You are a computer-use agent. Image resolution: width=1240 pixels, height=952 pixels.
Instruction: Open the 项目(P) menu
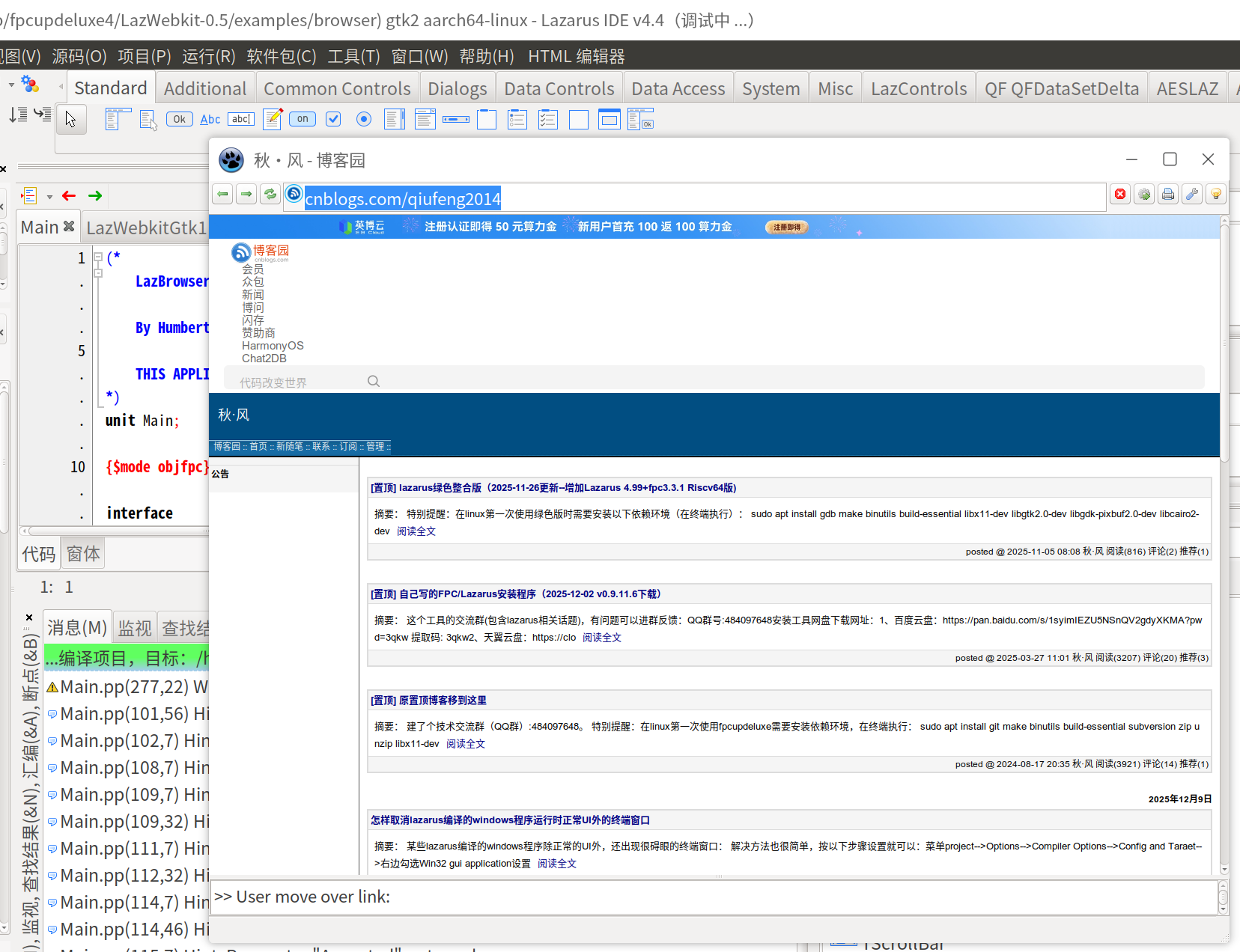tap(145, 57)
